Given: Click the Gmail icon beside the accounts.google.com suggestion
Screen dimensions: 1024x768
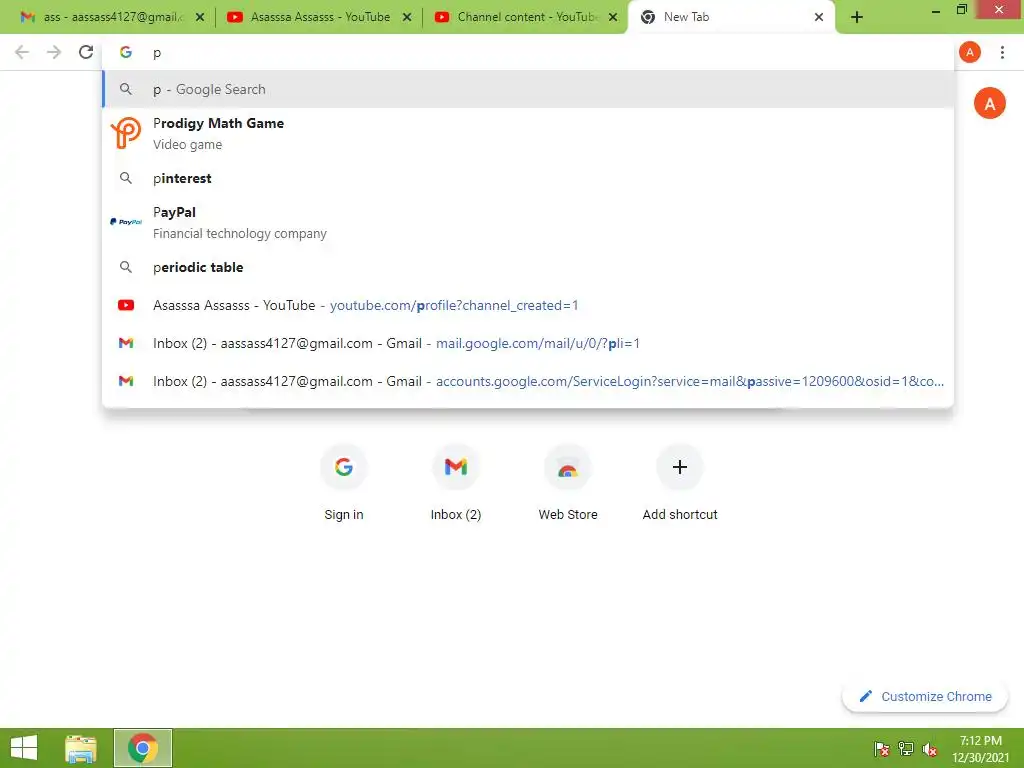Looking at the screenshot, I should click(126, 381).
